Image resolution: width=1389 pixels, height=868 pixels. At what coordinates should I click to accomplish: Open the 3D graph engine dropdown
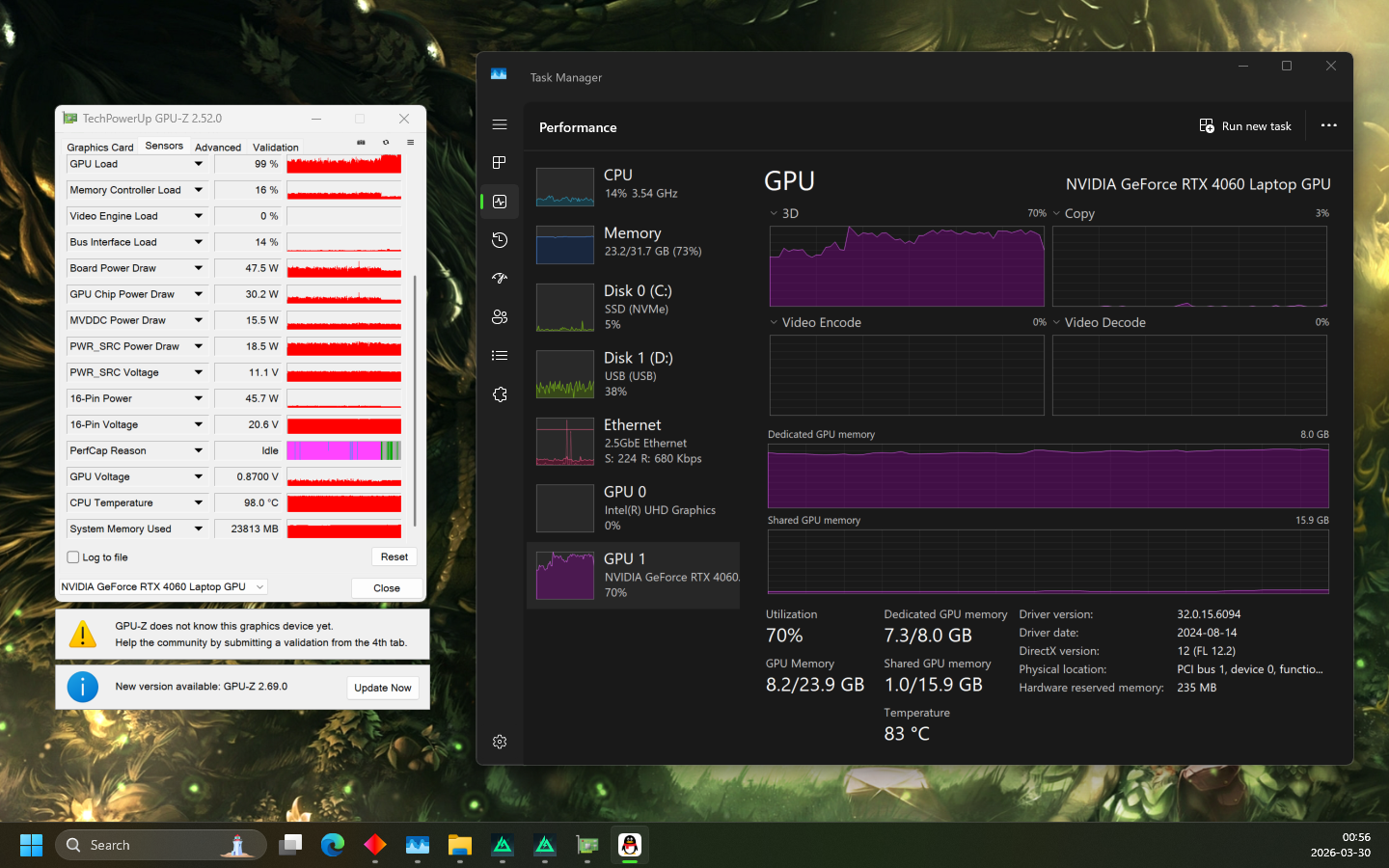click(774, 214)
